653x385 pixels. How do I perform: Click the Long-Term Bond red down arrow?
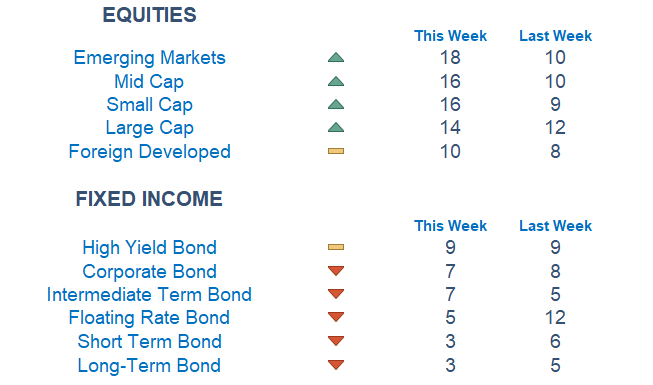click(336, 365)
